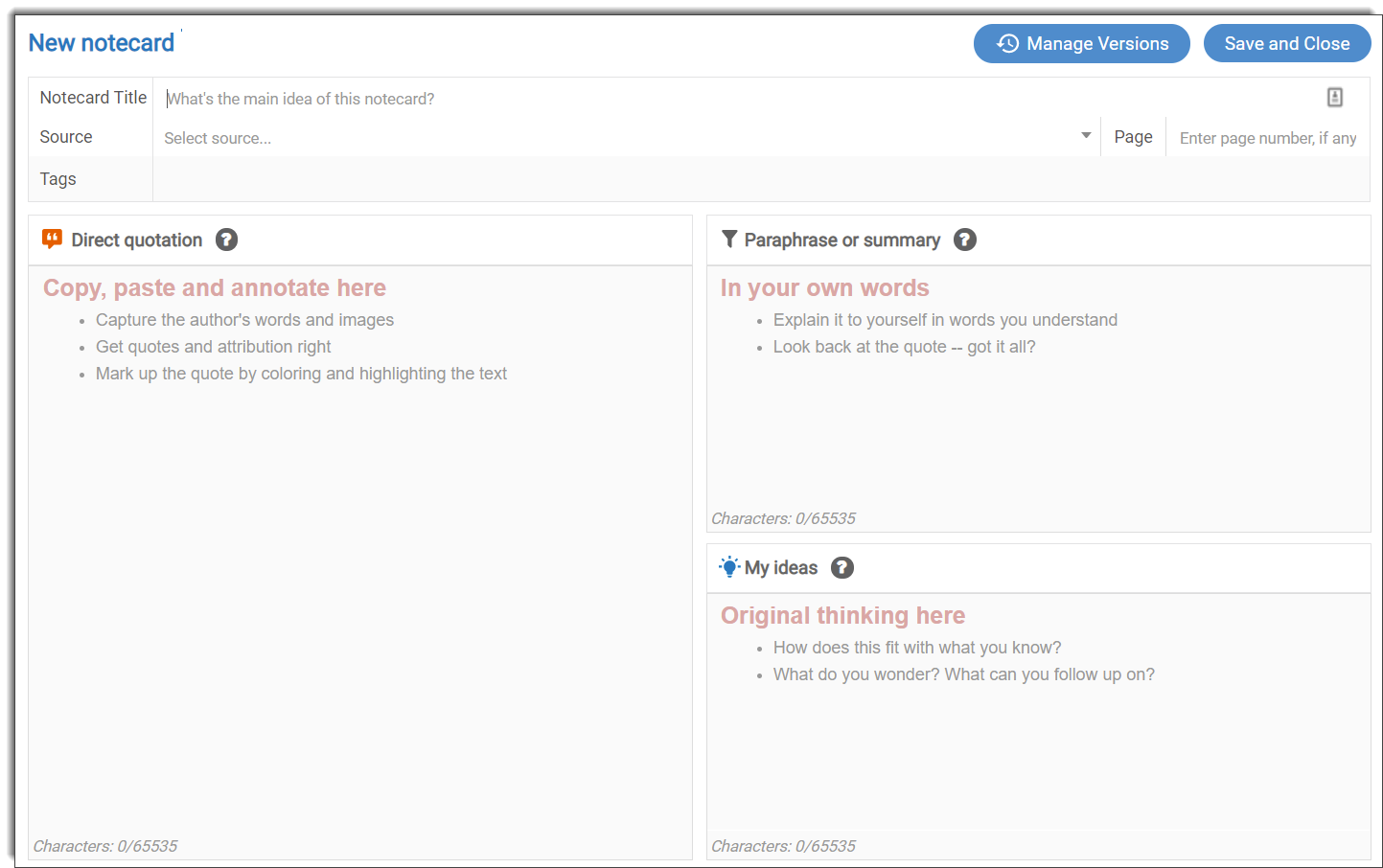
Task: Click the Direct quotation panel heading text
Action: point(137,240)
